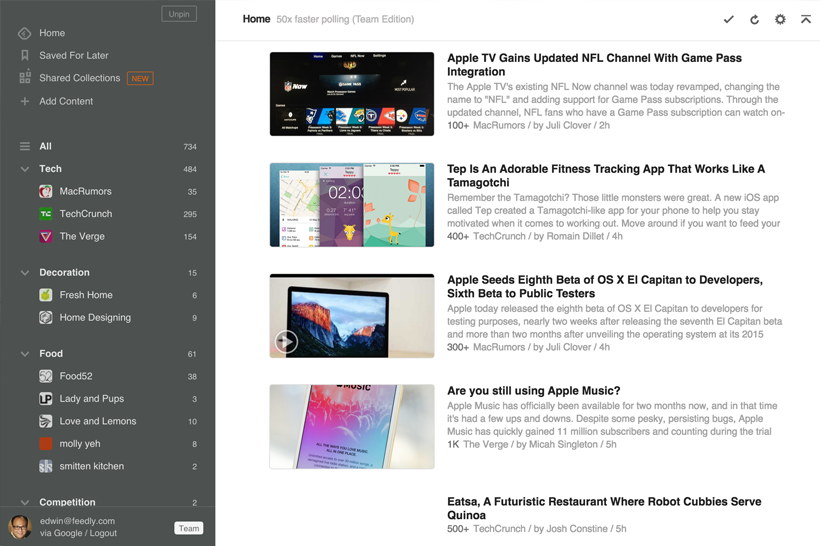This screenshot has width=820, height=546.
Task: Click the Saved For Later bookmark icon
Action: pos(25,55)
